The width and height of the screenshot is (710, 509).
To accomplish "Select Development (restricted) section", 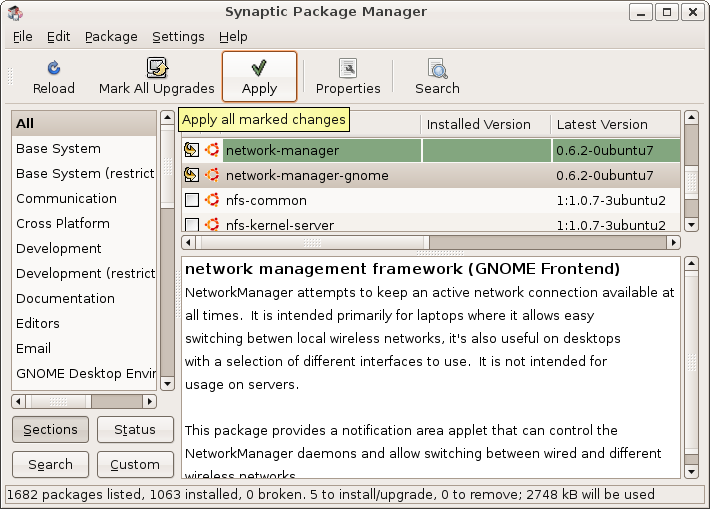I will coord(84,273).
